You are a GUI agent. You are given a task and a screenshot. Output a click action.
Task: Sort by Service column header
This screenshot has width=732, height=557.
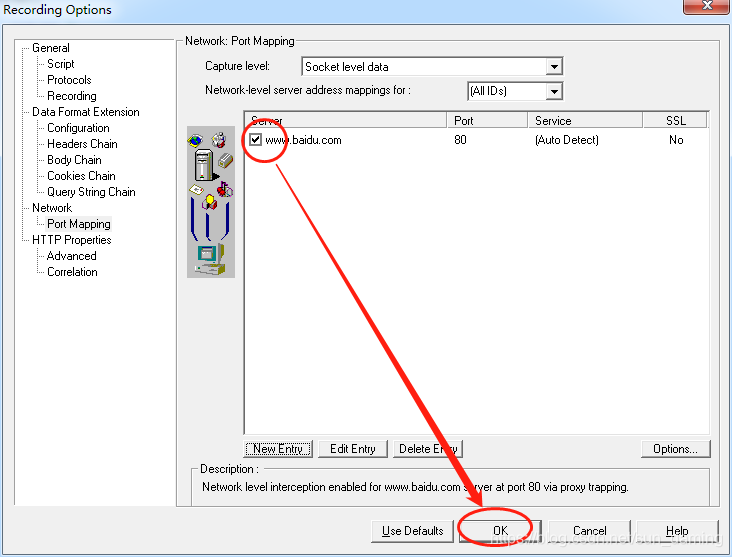pos(585,120)
